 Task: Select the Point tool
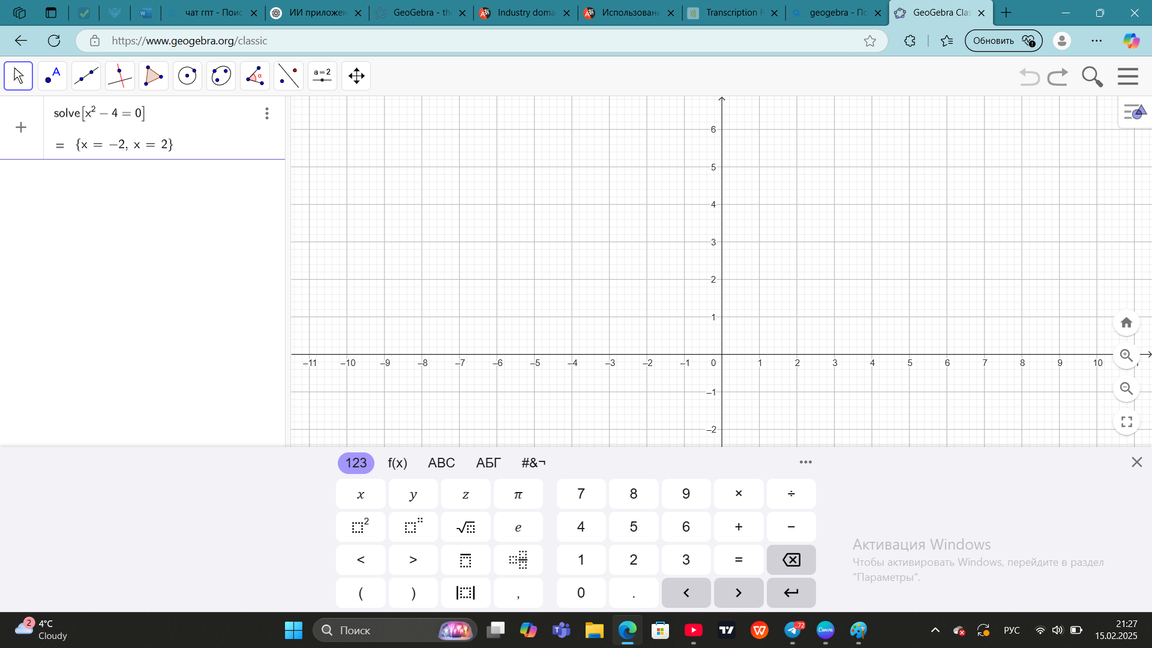[52, 76]
